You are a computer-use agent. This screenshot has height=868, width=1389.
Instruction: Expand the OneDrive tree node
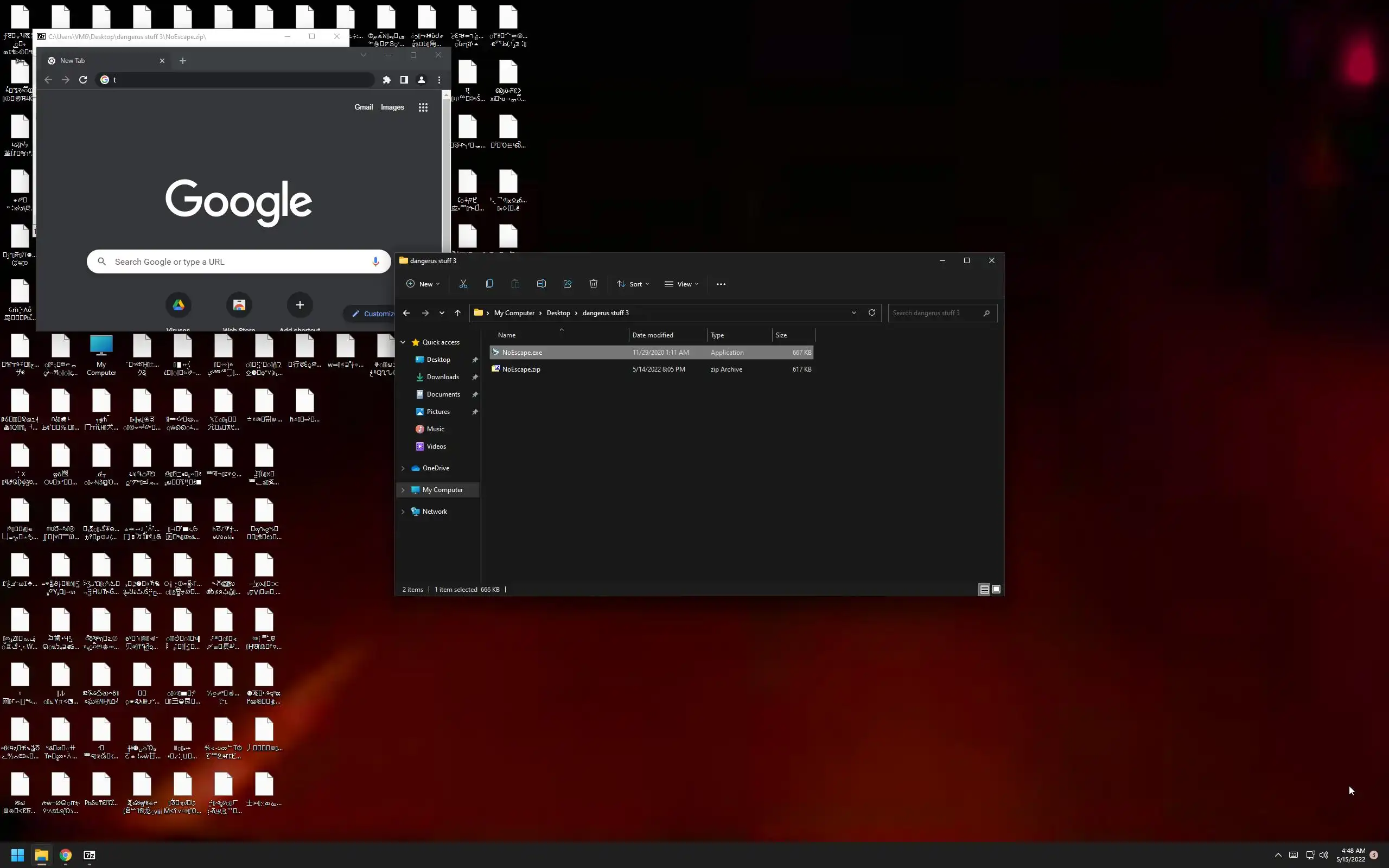(403, 468)
